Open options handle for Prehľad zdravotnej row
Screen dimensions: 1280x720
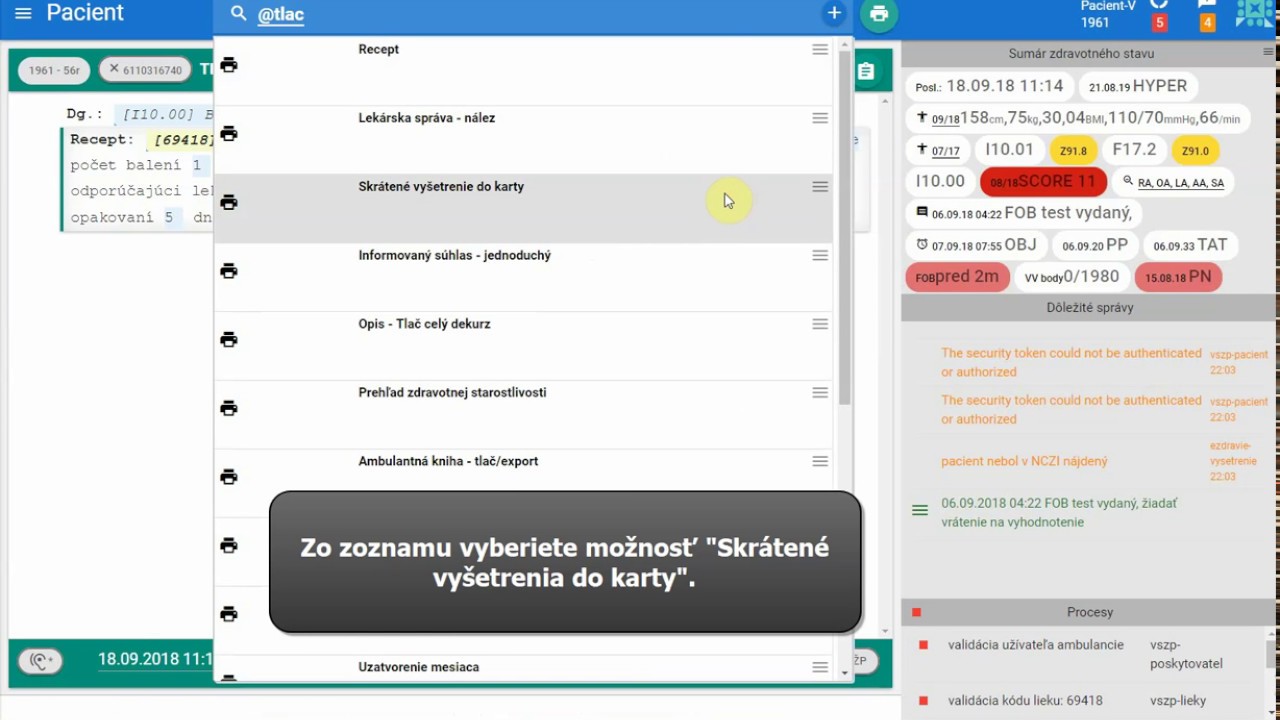(x=820, y=393)
